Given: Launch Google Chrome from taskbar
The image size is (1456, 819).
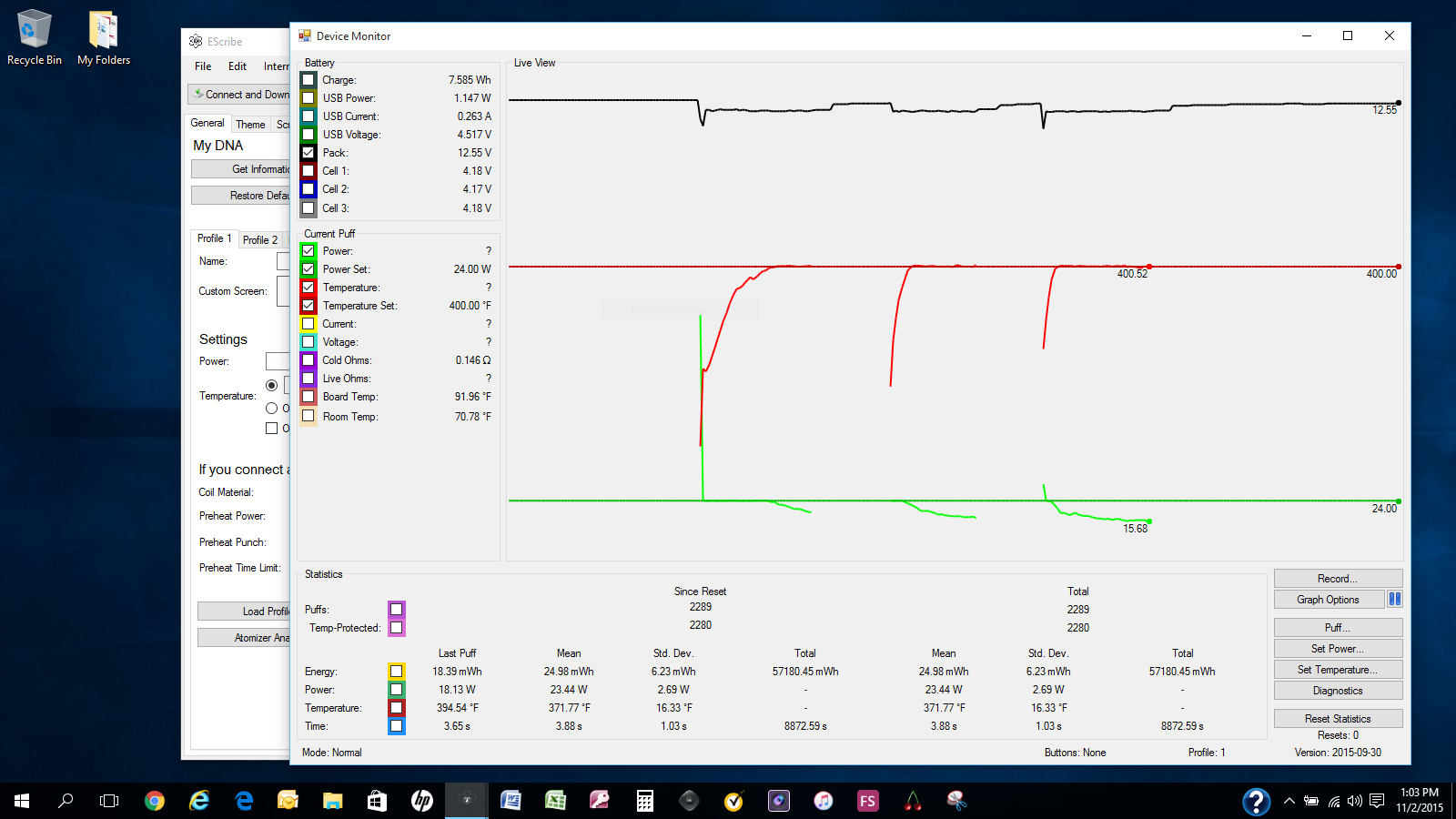Looking at the screenshot, I should pyautogui.click(x=155, y=801).
